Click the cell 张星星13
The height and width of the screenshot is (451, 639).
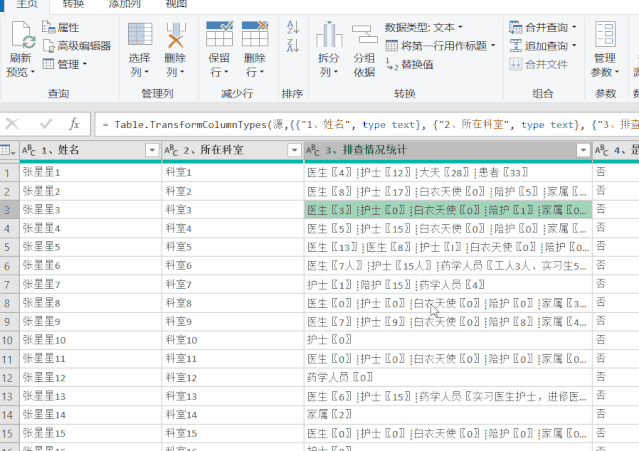click(90, 396)
